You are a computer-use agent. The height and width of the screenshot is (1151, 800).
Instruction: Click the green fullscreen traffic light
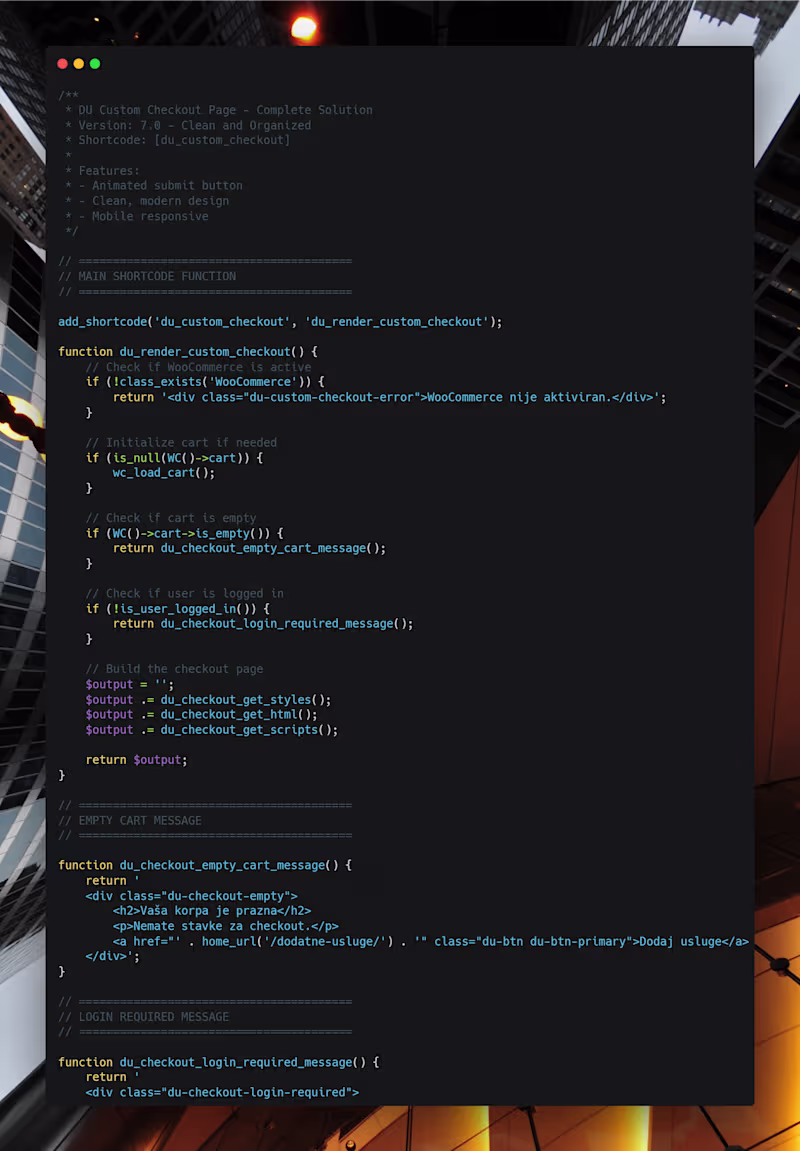[x=94, y=63]
